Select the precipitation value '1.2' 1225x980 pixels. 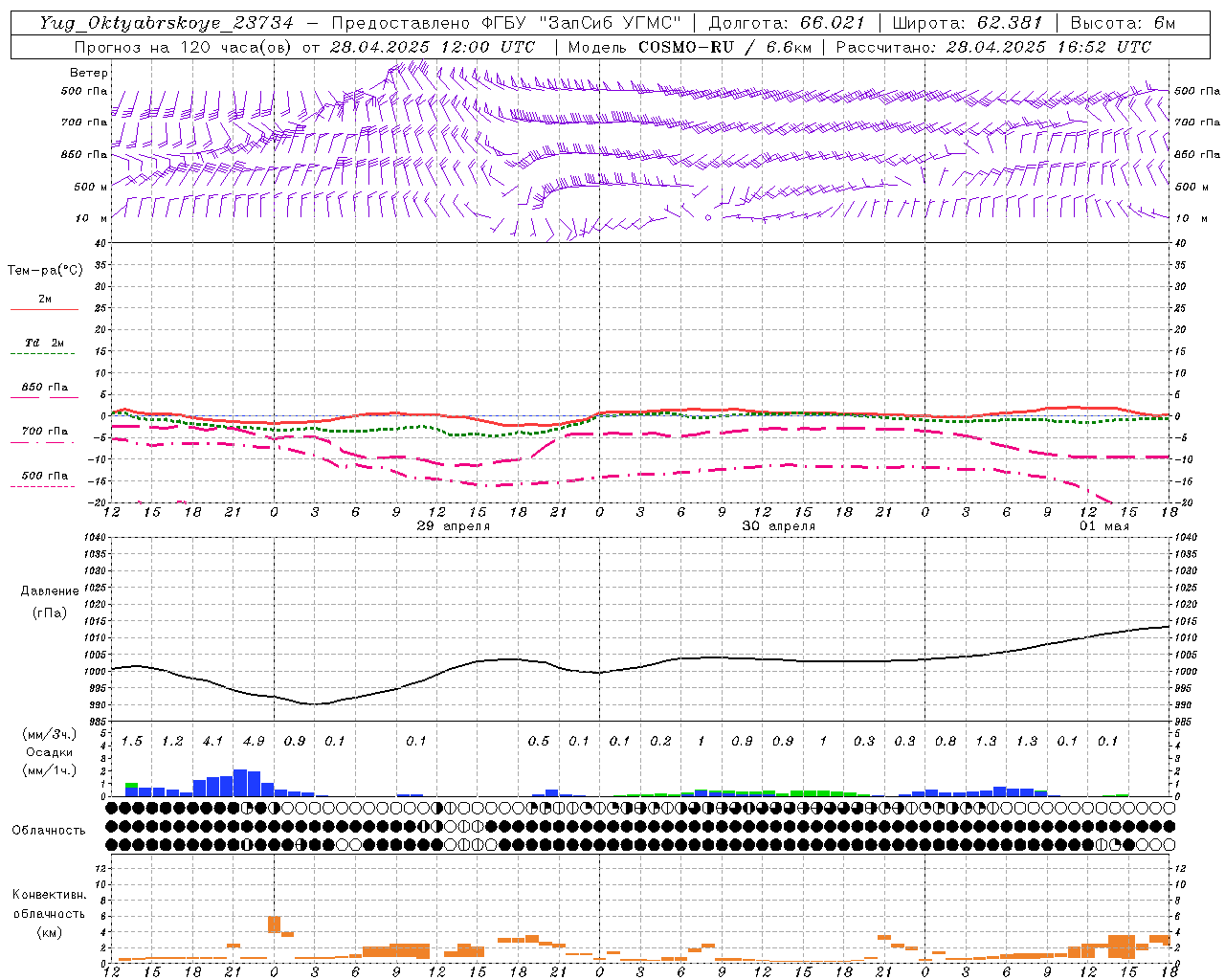click(172, 742)
